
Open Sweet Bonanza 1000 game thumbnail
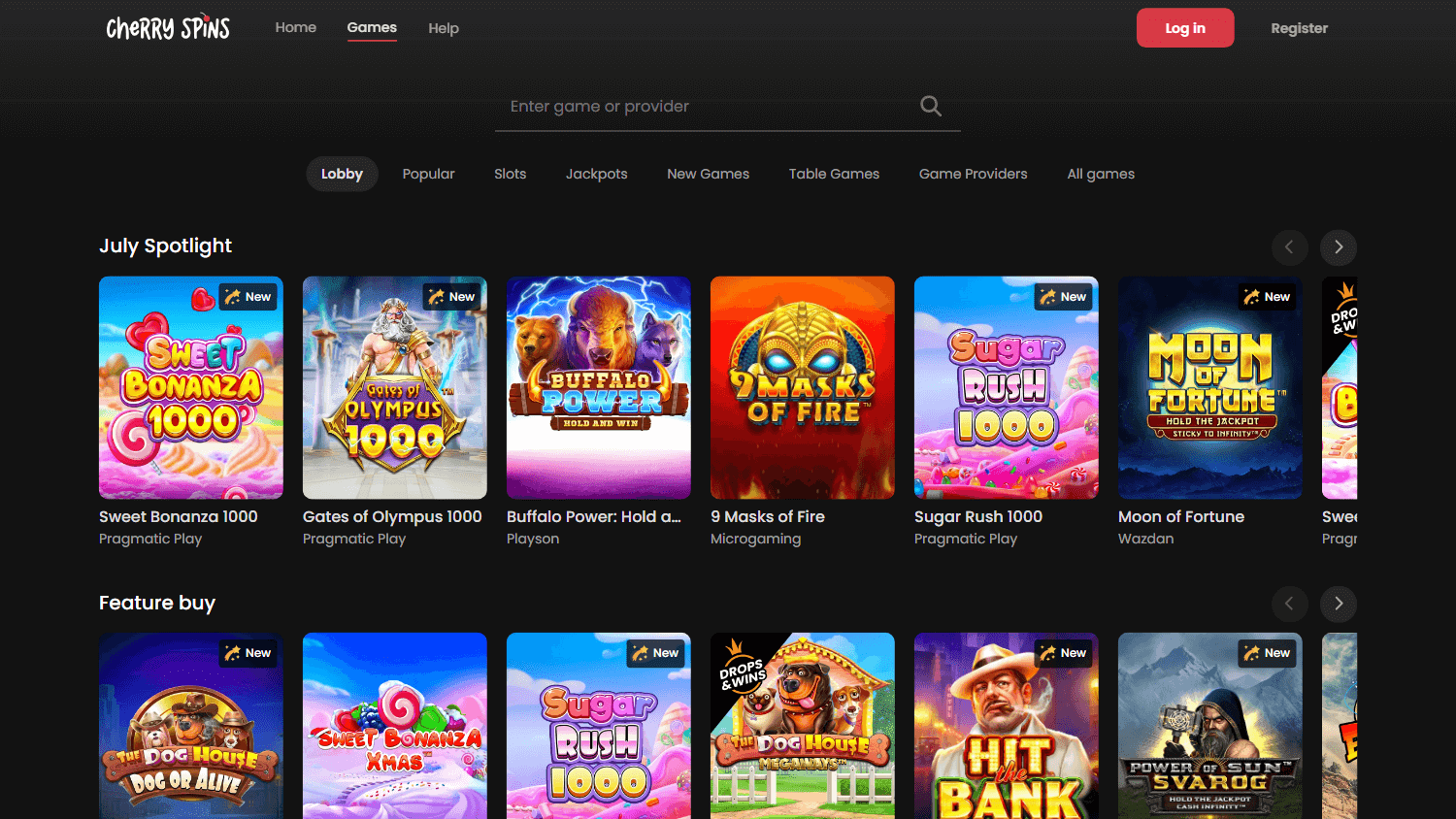191,388
